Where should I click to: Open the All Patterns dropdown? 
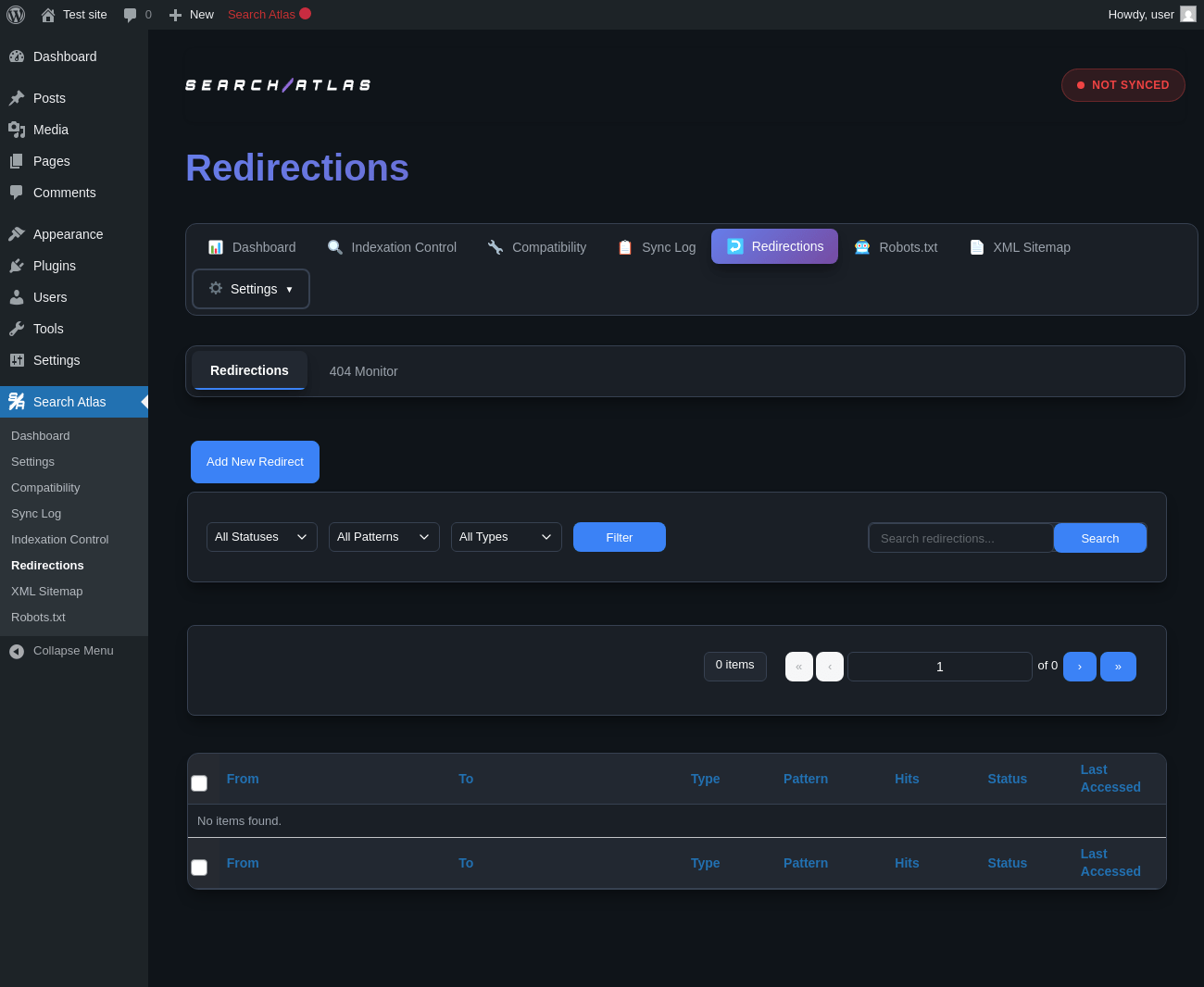click(x=384, y=537)
